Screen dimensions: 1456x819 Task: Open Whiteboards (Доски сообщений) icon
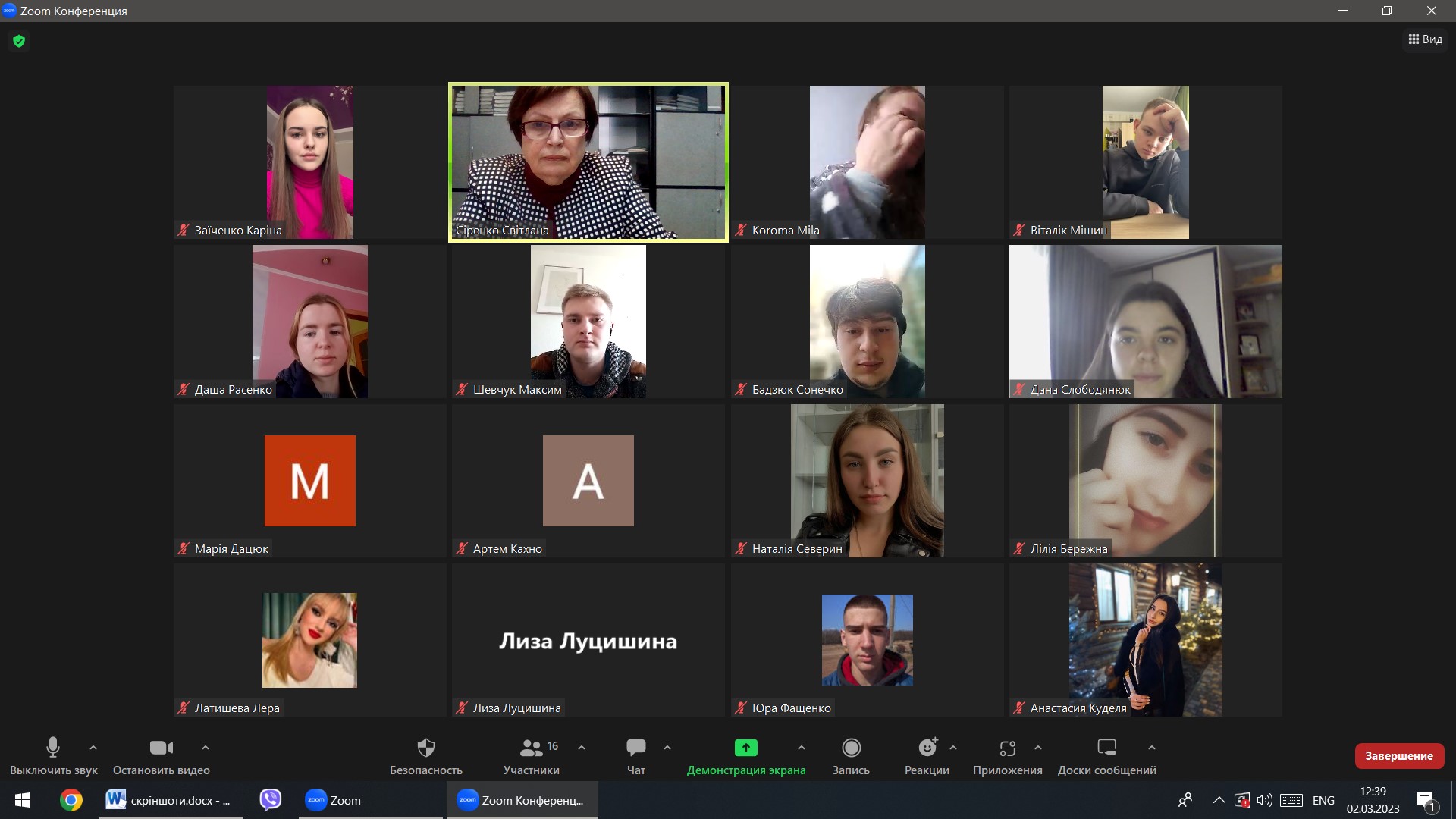point(1106,748)
